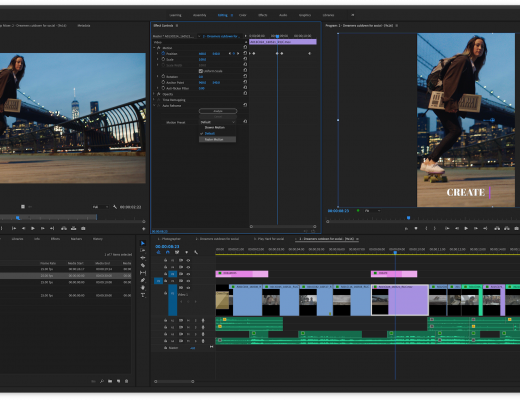This screenshot has height=400, width=520.
Task: Reset the Auto Reframe effect
Action: pos(245,105)
